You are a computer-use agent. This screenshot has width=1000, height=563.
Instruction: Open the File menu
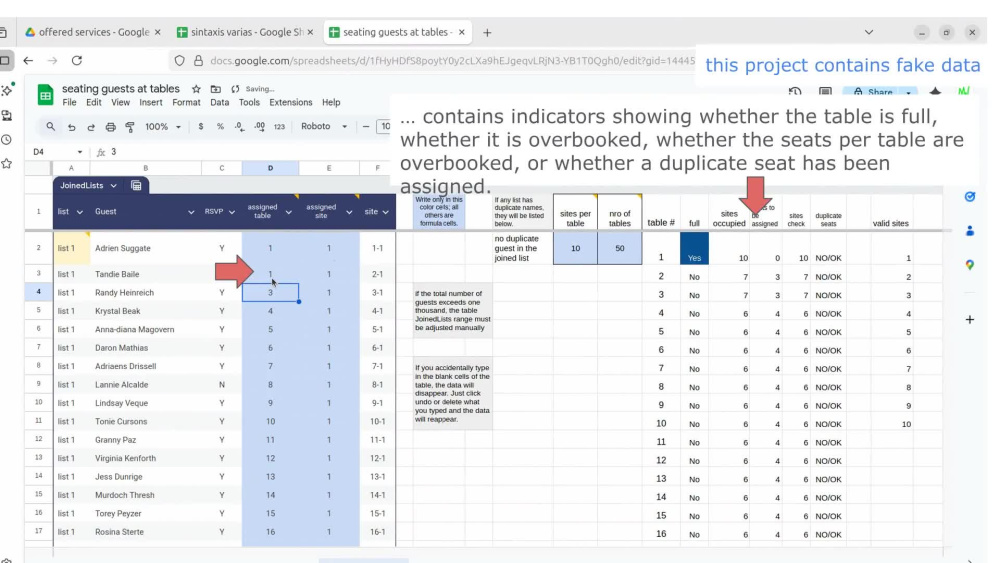pos(69,102)
